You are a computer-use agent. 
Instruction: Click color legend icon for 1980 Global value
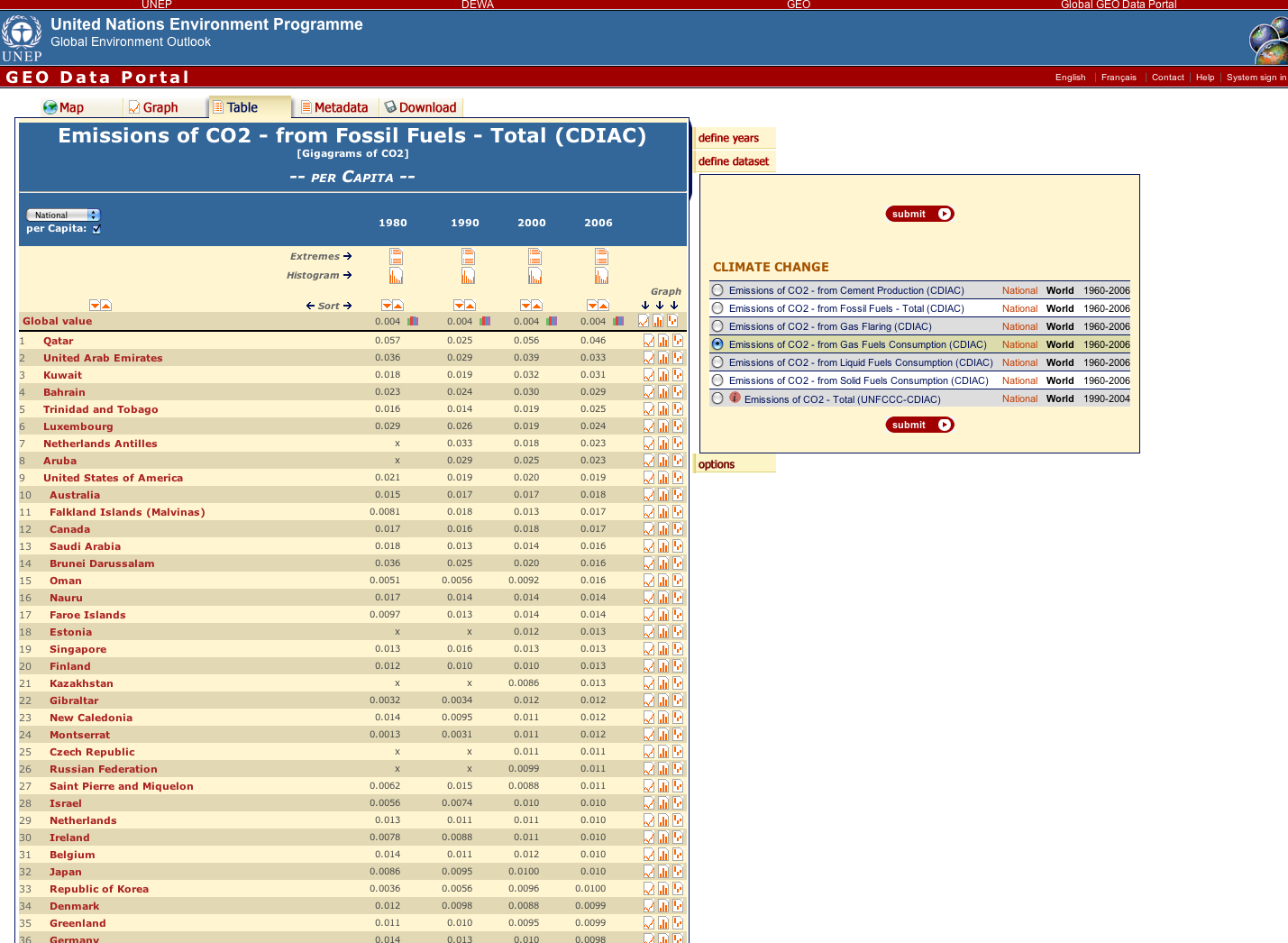[x=413, y=321]
